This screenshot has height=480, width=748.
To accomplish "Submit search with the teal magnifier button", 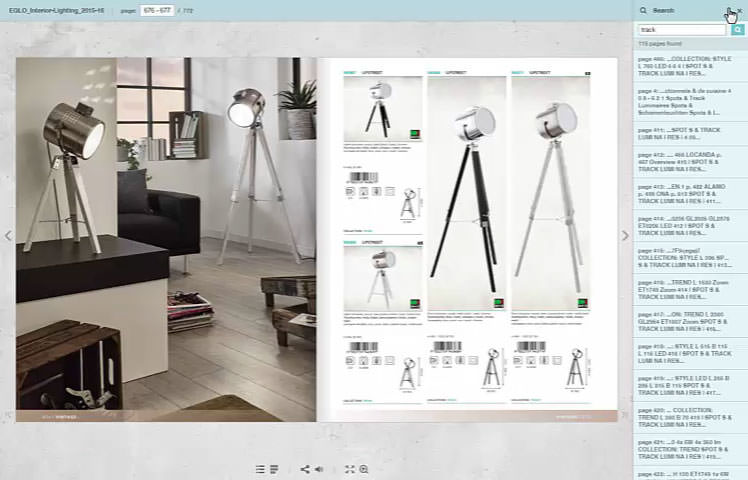I will click(738, 30).
